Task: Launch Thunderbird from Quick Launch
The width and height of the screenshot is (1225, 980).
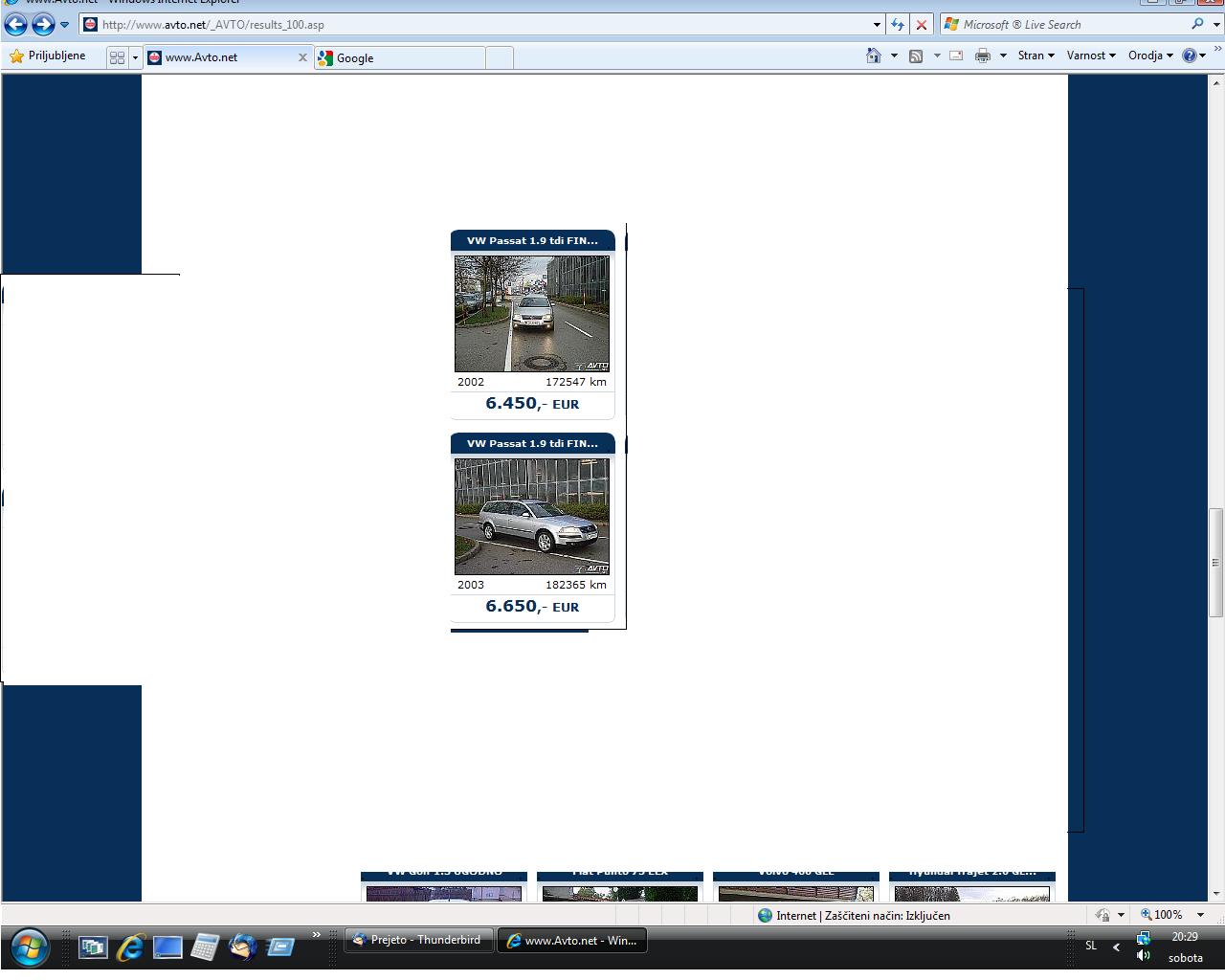Action: [x=242, y=947]
